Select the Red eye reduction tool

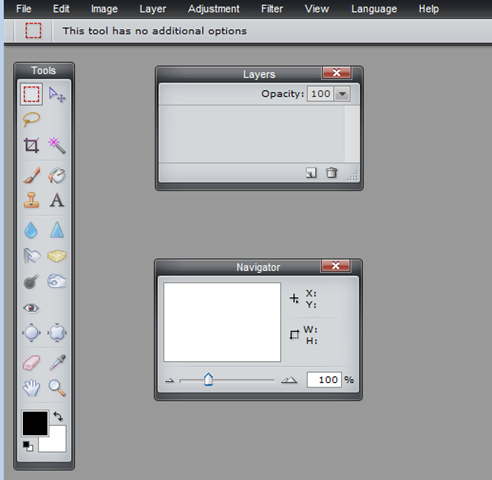(31, 308)
